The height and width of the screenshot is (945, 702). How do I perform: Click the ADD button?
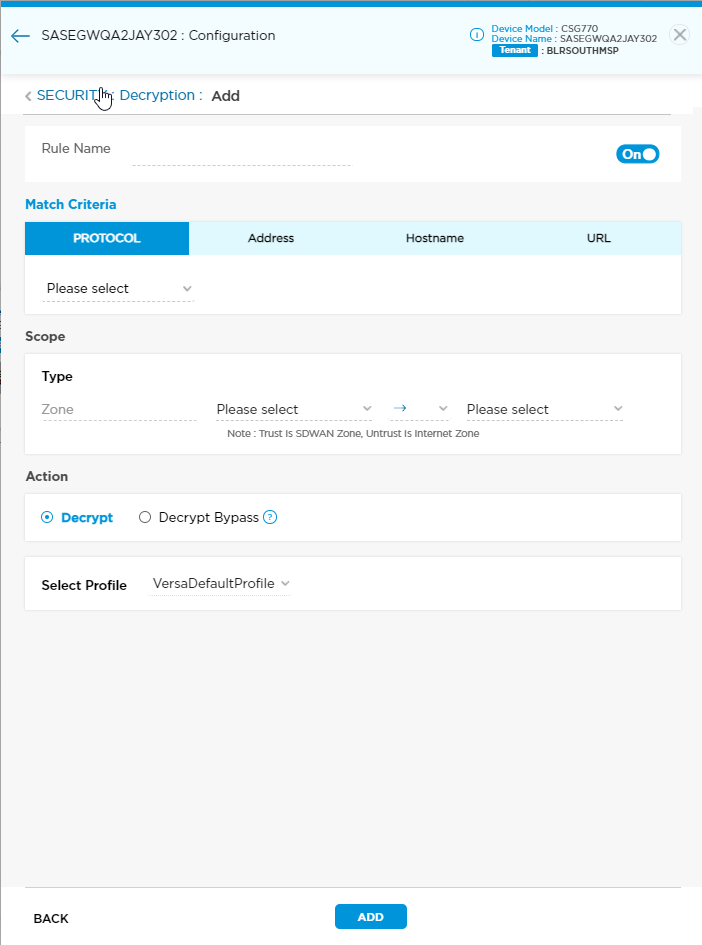click(x=370, y=917)
